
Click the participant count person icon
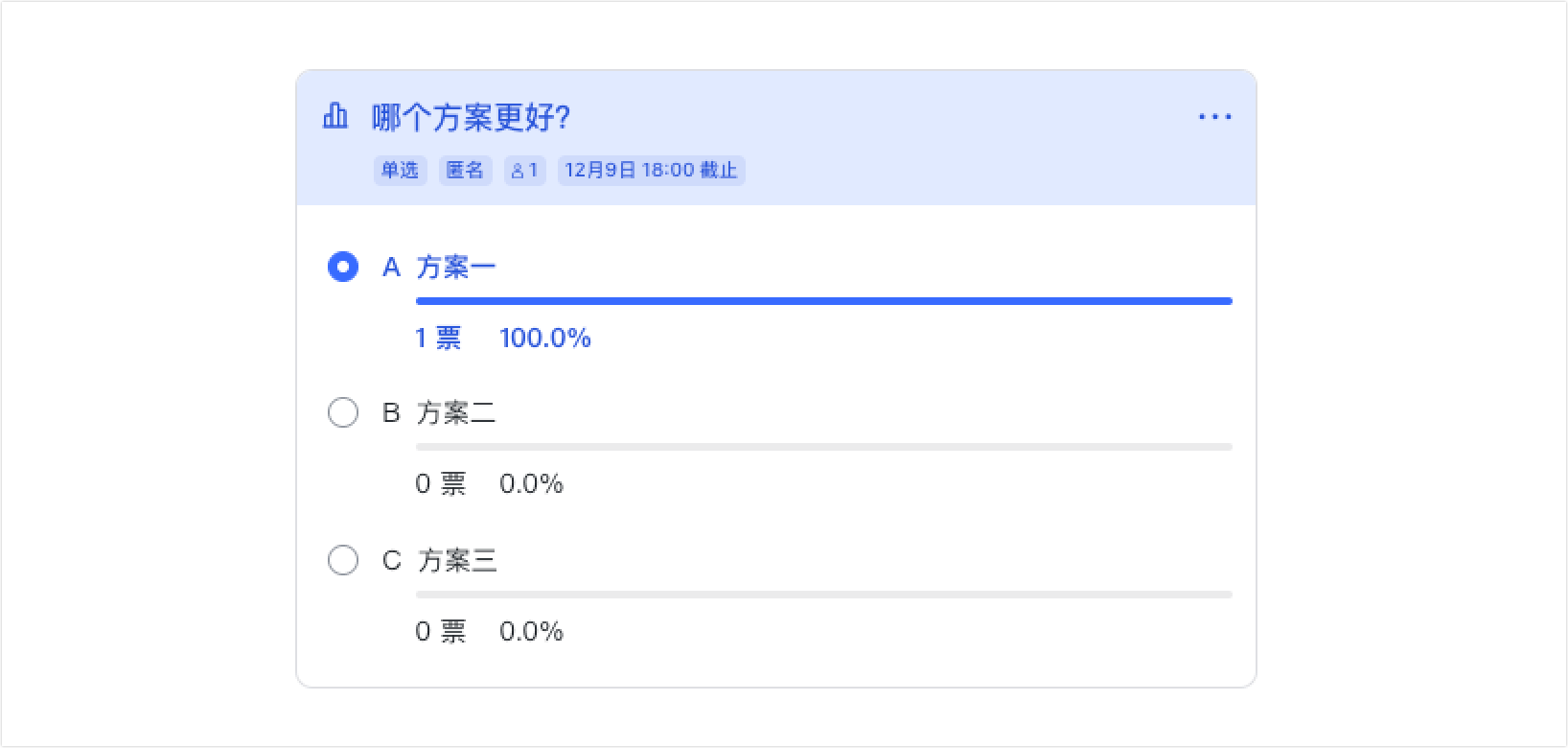pos(518,171)
